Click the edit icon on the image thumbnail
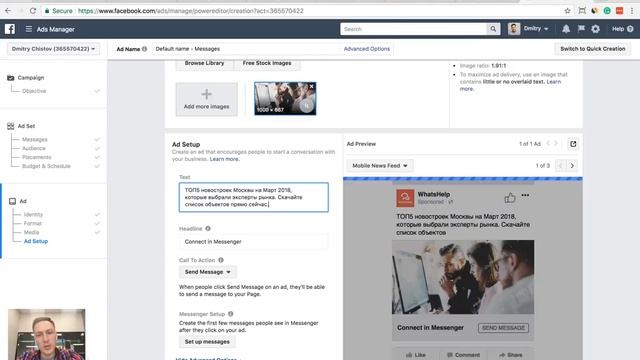Viewport: 640px width, 360px height. coord(306,106)
